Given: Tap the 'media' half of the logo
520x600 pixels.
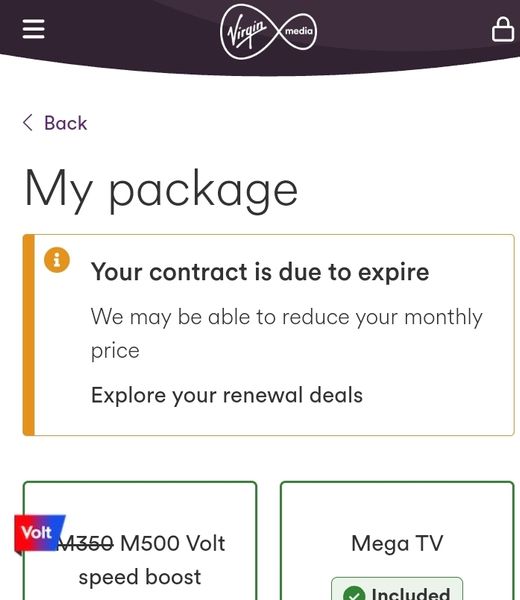Looking at the screenshot, I should 298,31.
